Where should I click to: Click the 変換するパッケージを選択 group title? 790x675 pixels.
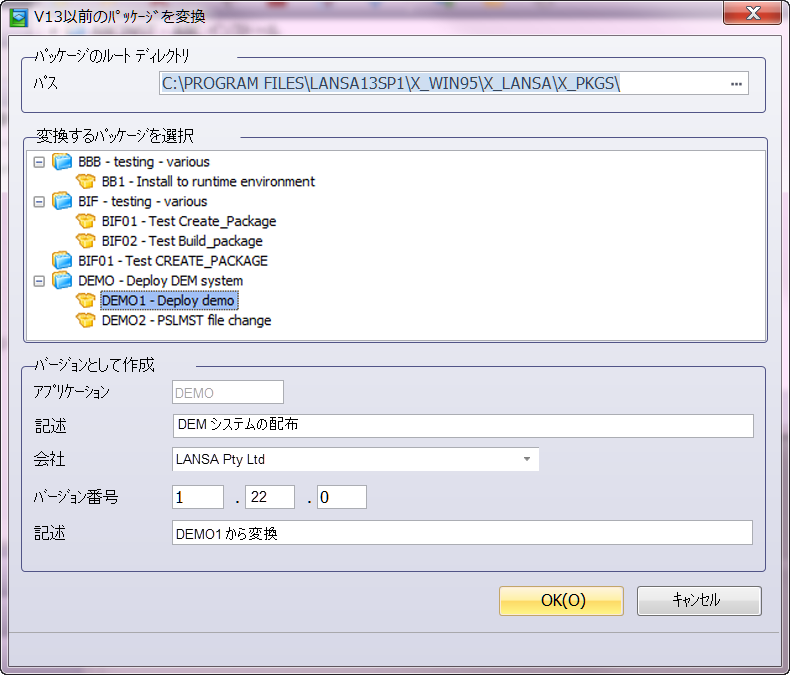(x=114, y=136)
